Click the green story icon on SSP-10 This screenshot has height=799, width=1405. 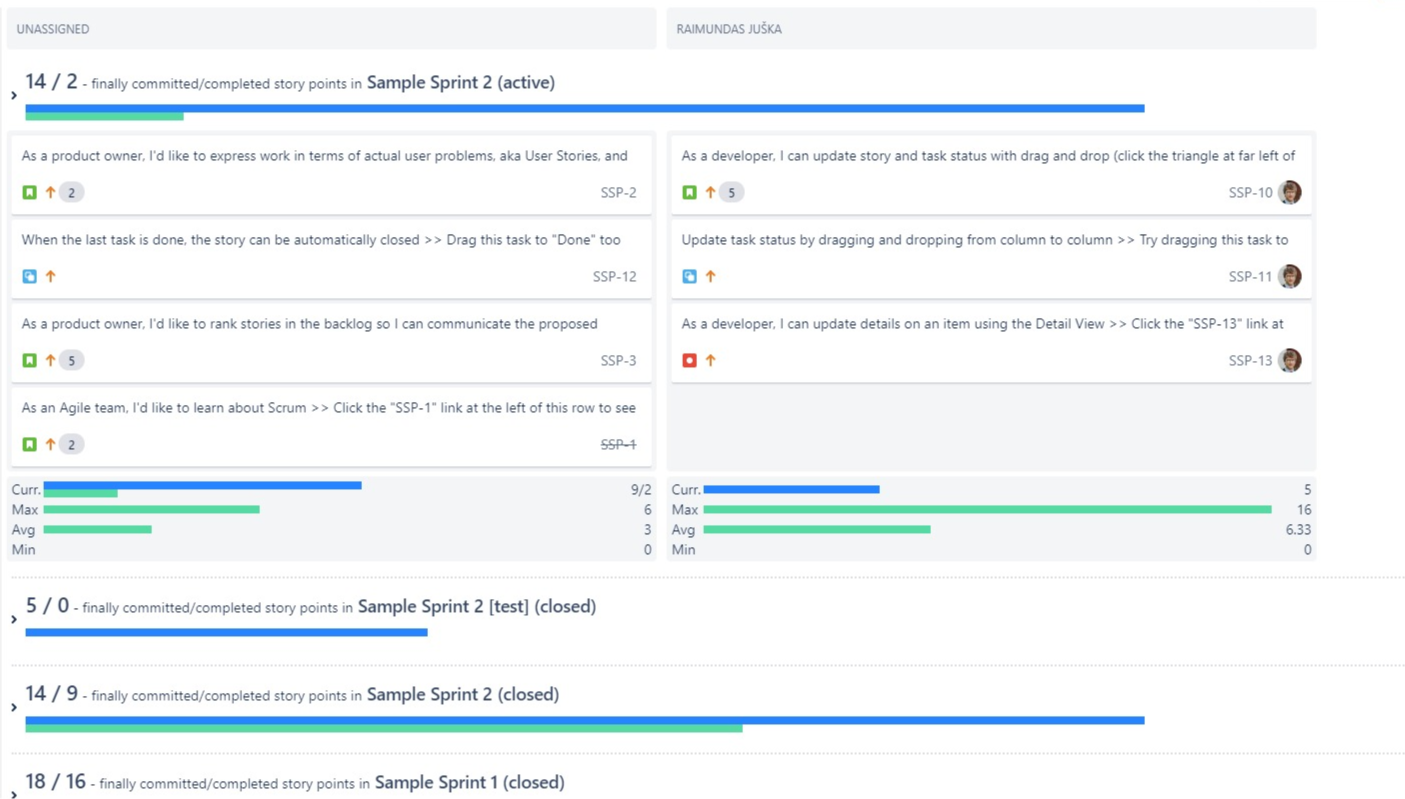689,192
